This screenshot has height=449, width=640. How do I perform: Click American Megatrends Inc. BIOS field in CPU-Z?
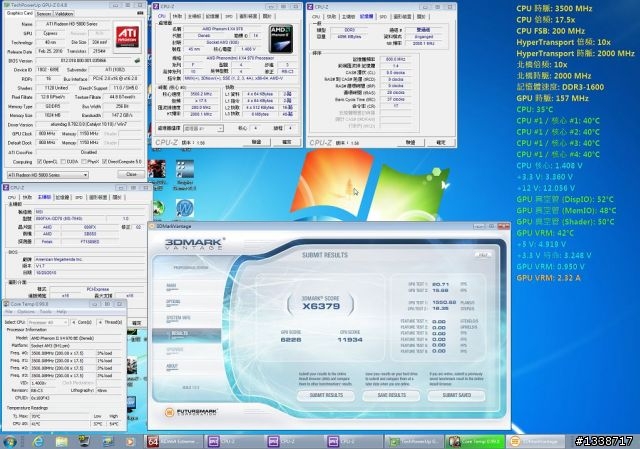click(90, 259)
